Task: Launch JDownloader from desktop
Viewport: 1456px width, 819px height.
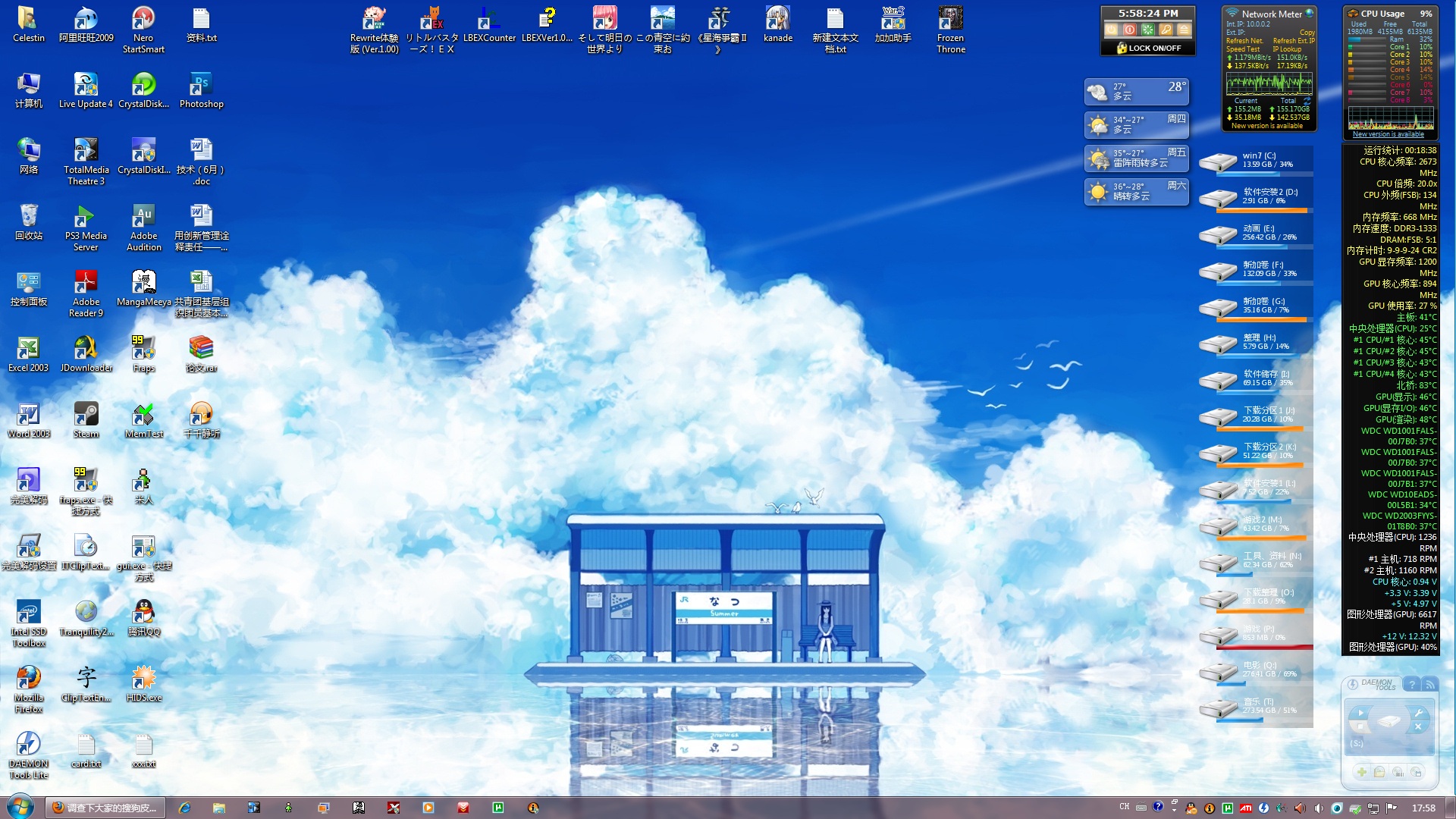Action: tap(86, 355)
